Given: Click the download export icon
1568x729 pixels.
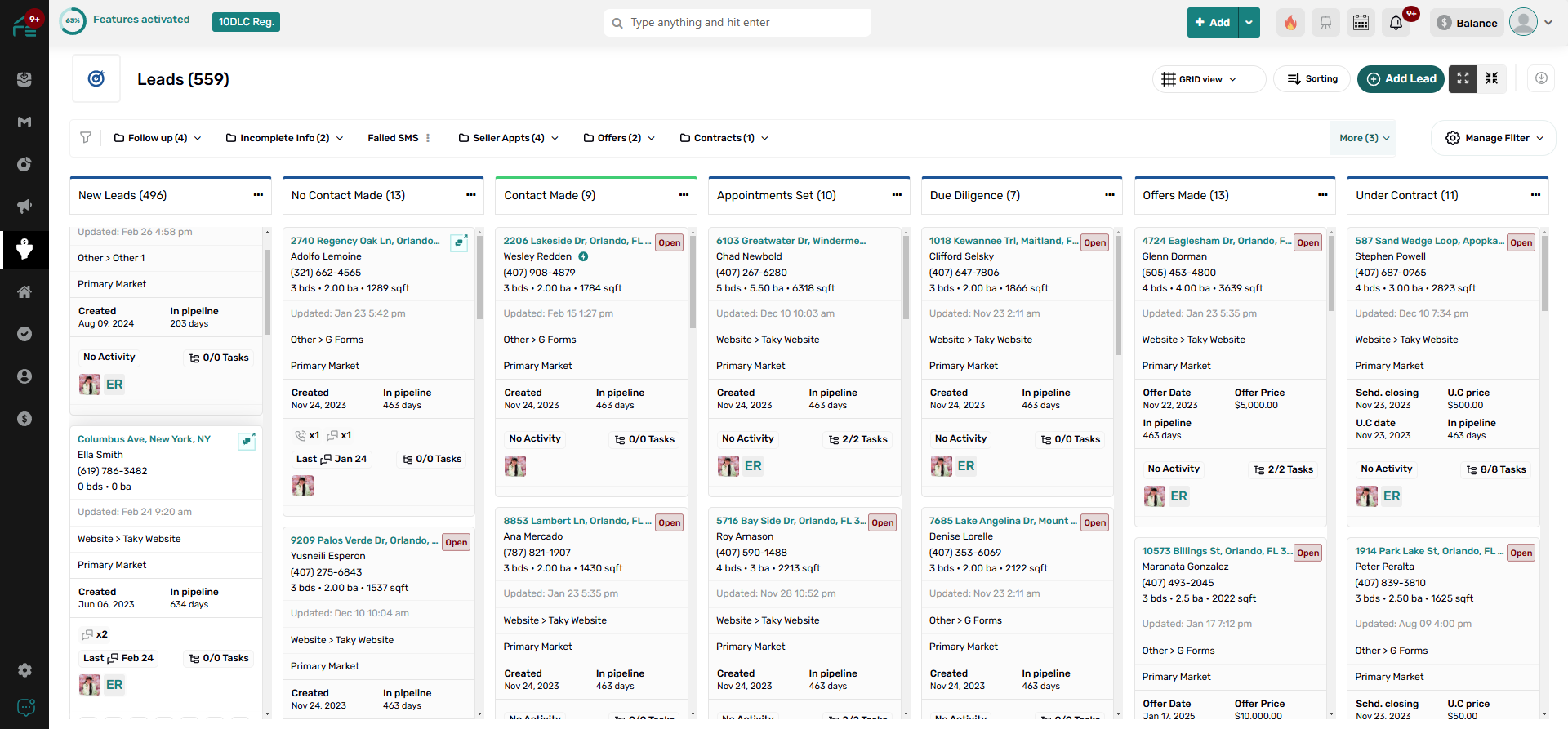Looking at the screenshot, I should (x=1541, y=78).
